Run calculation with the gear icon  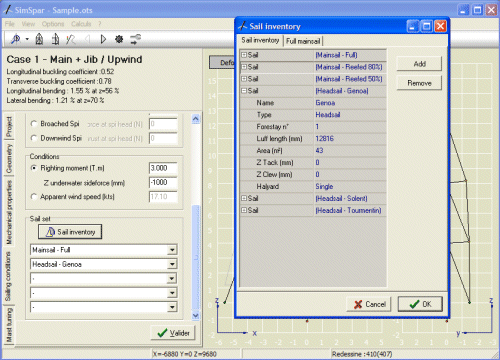119,39
